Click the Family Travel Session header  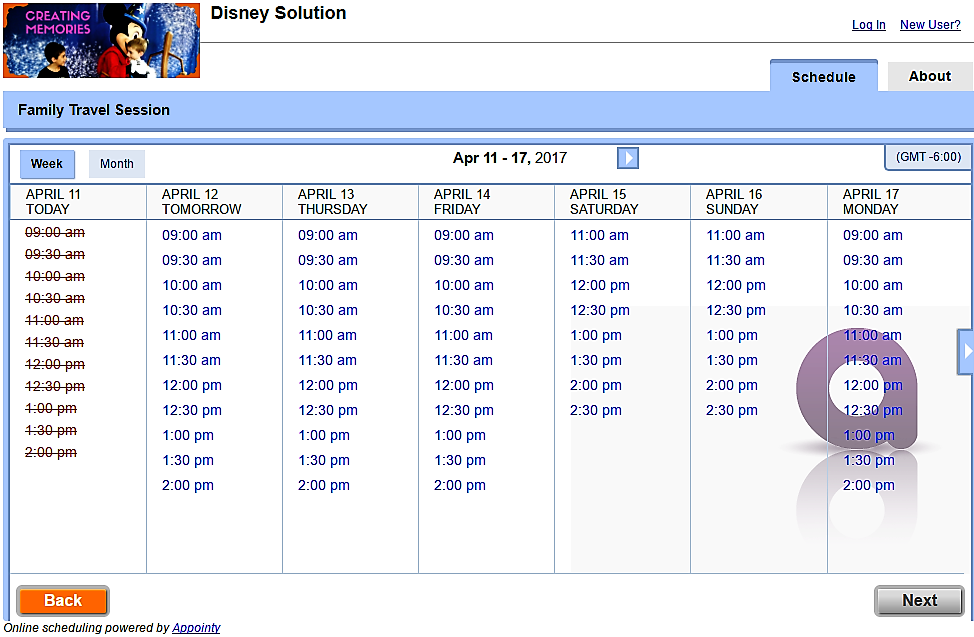coord(94,110)
